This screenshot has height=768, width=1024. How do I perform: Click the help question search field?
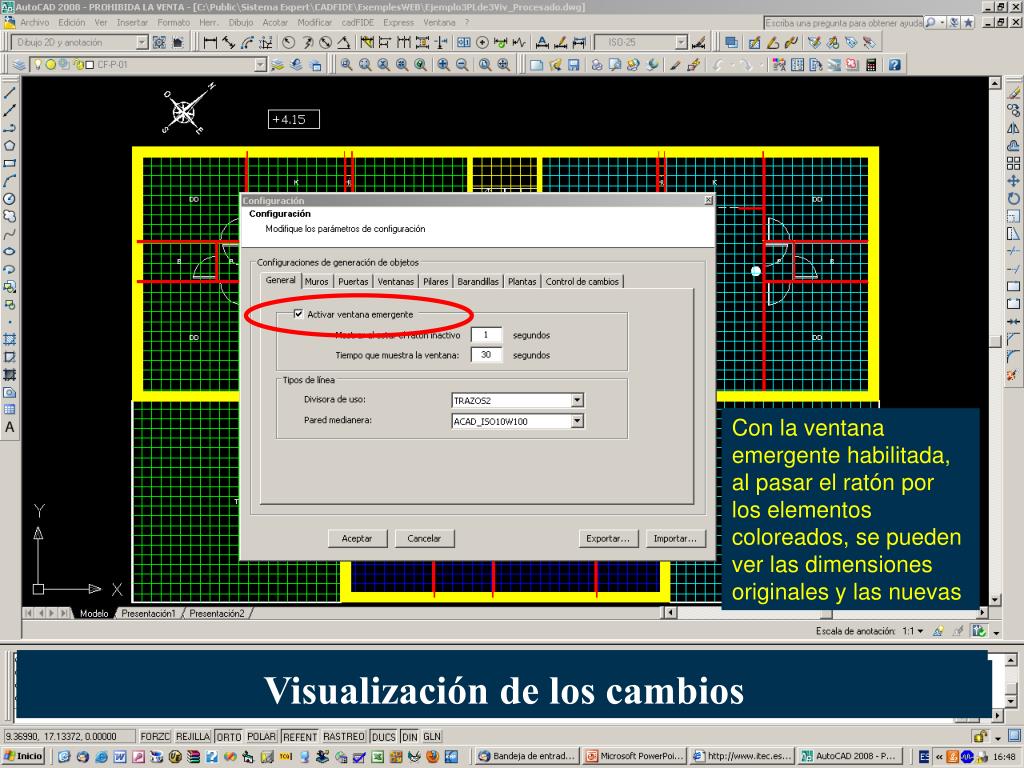(x=843, y=23)
